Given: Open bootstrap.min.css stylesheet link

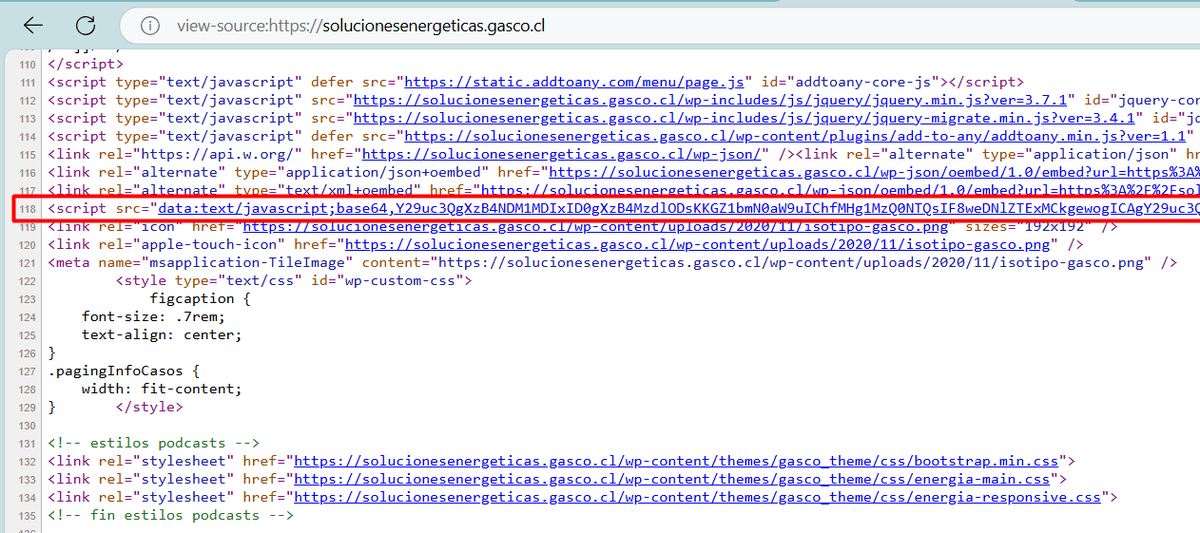Looking at the screenshot, I should click(677, 461).
